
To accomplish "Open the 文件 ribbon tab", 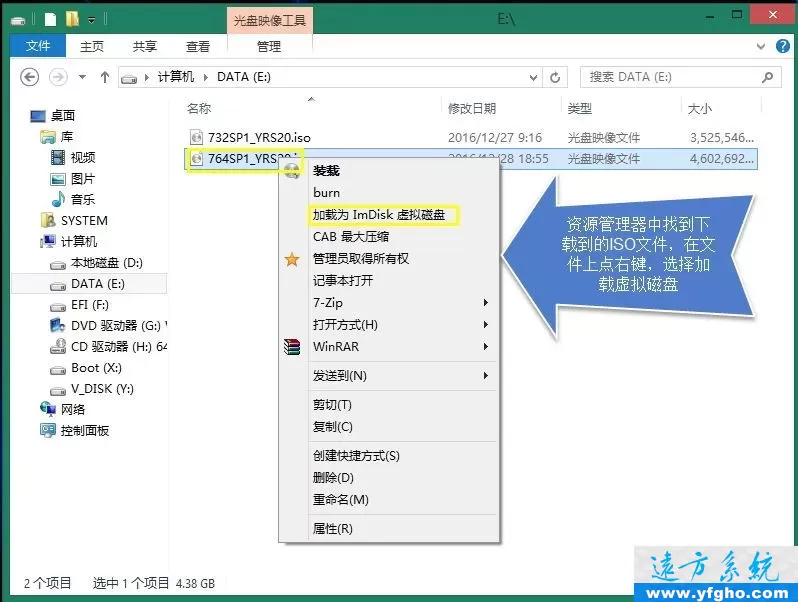I will 38,46.
